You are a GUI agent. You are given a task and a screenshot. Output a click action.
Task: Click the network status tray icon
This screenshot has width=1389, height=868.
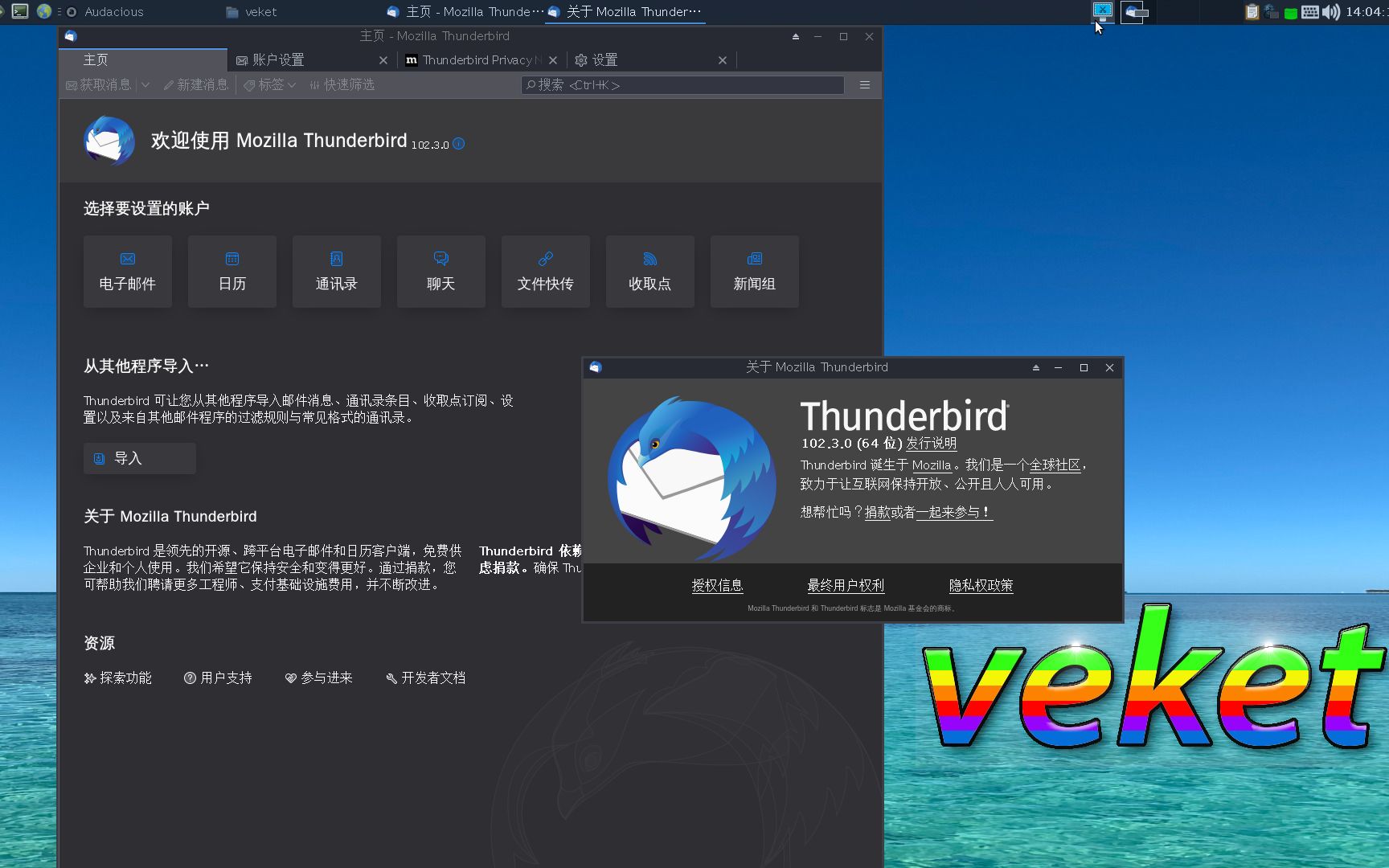coord(1271,12)
